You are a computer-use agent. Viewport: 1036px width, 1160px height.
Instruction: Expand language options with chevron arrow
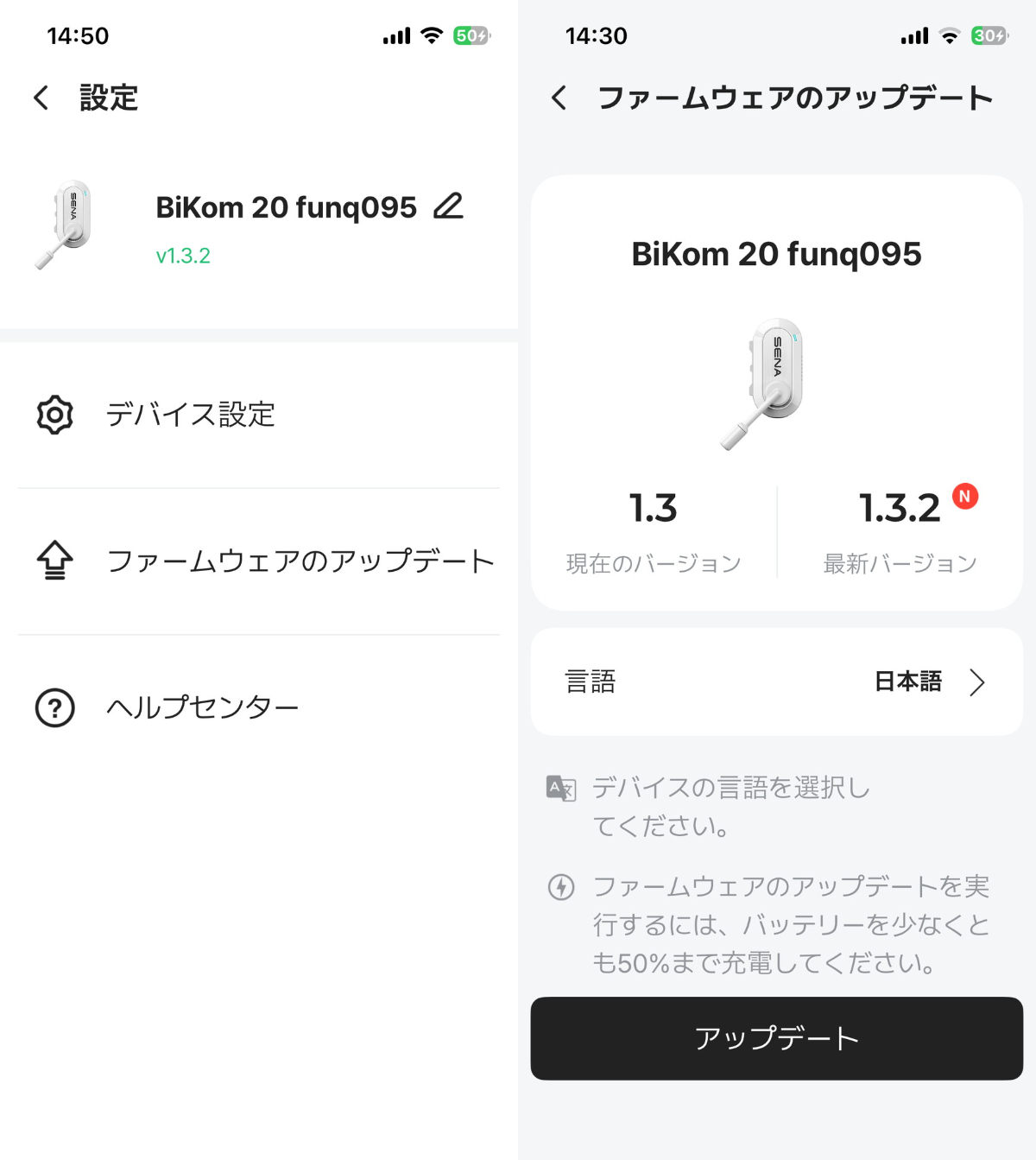(x=976, y=682)
